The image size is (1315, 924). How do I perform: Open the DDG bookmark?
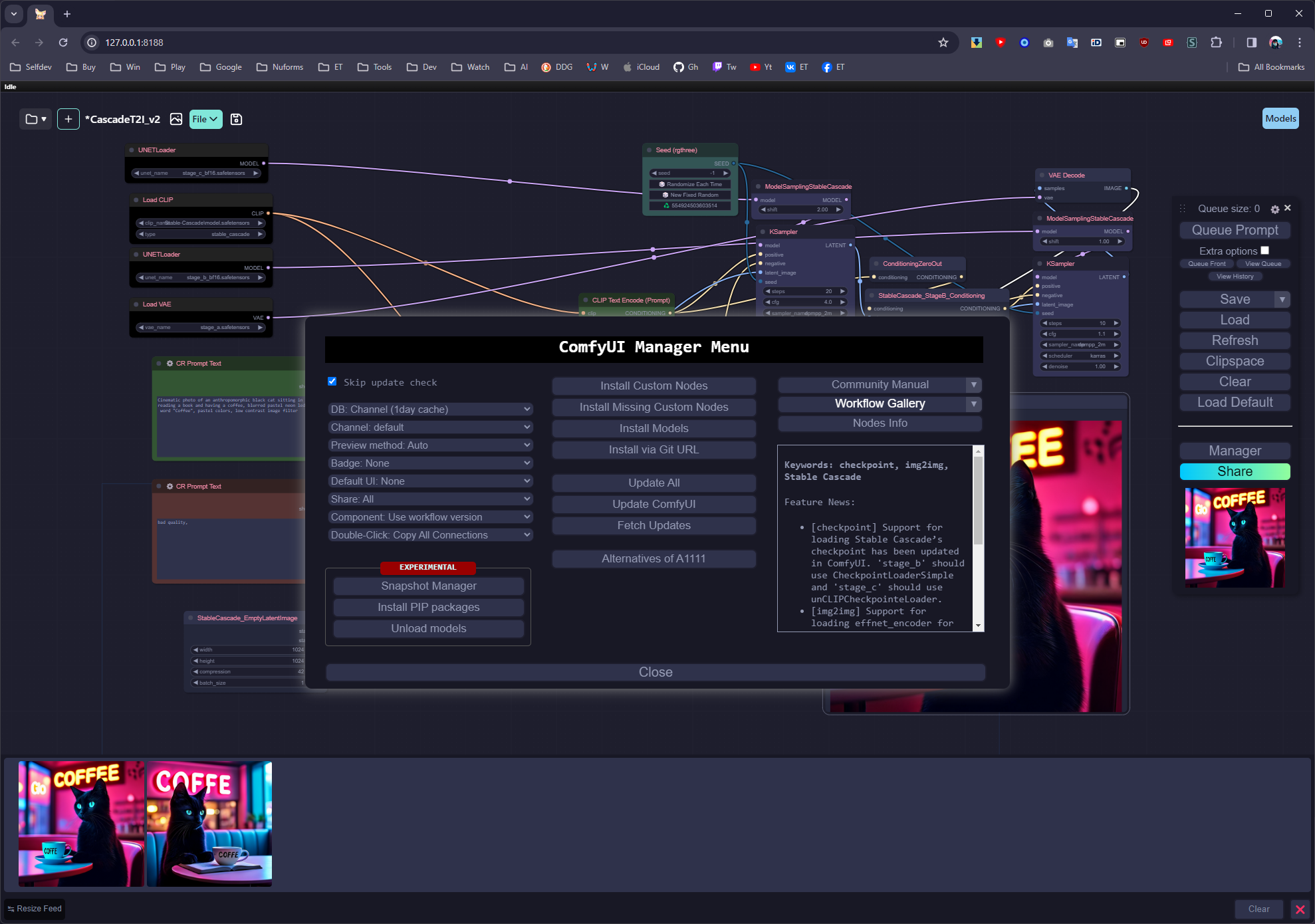[x=556, y=67]
